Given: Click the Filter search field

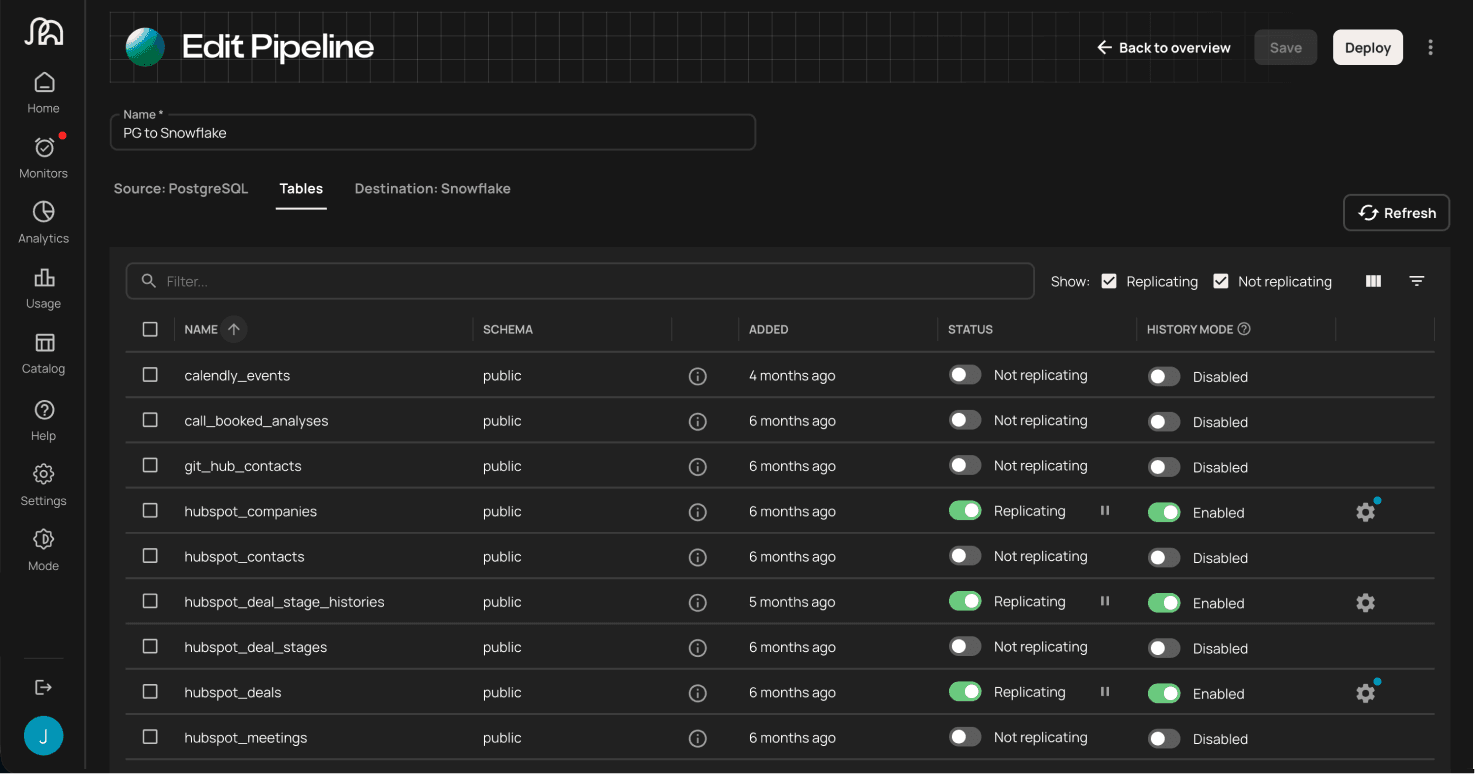Looking at the screenshot, I should tap(580, 281).
